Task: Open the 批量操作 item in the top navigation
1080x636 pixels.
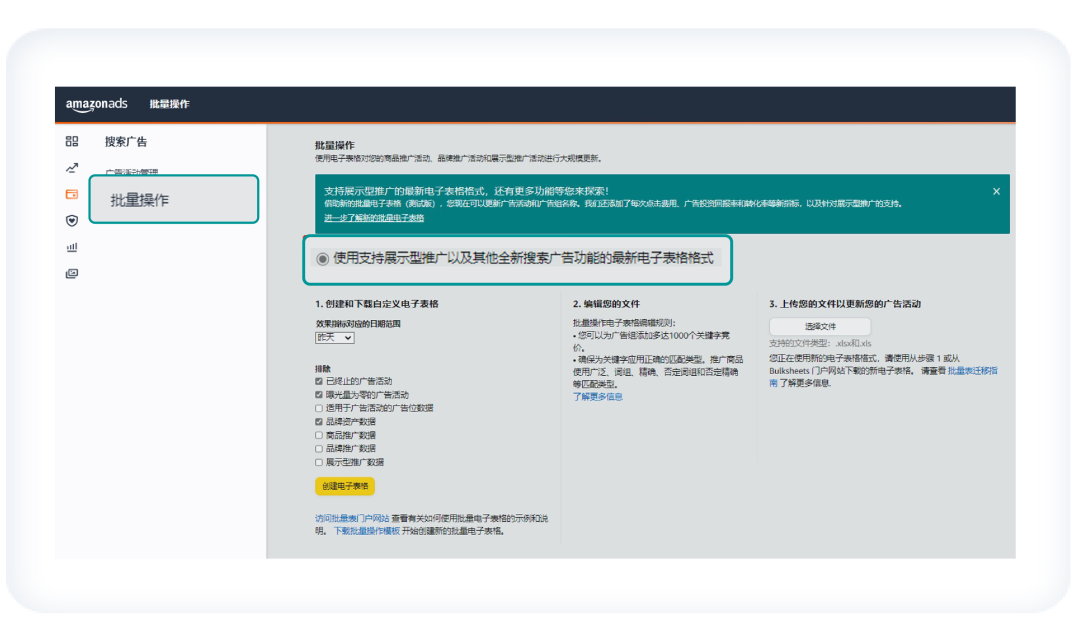Action: pyautogui.click(x=170, y=104)
